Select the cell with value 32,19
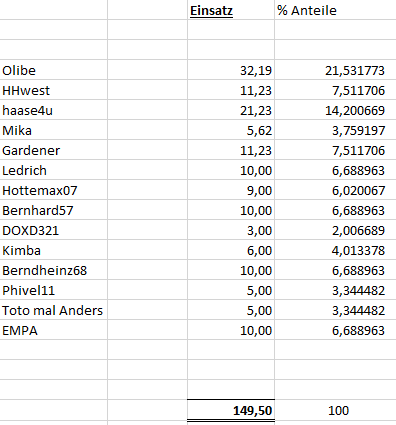This screenshot has width=396, height=425. (x=231, y=70)
